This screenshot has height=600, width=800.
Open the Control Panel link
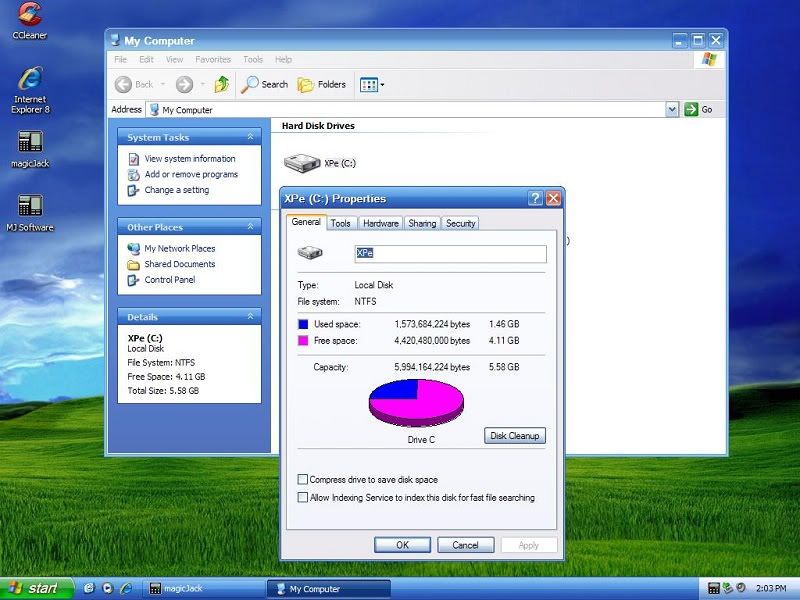(x=169, y=280)
